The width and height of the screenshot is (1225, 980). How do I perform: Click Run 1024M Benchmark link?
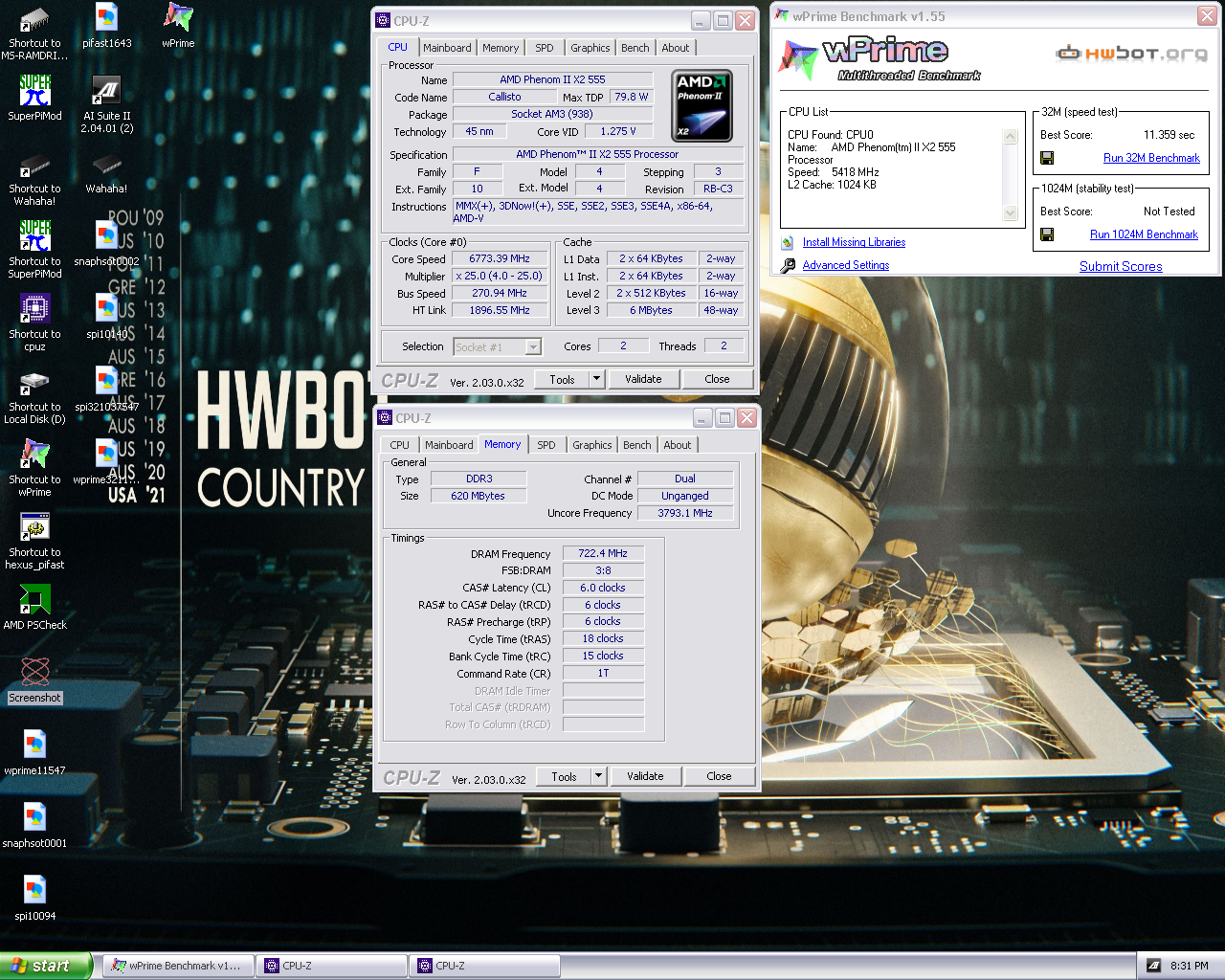pos(1144,234)
